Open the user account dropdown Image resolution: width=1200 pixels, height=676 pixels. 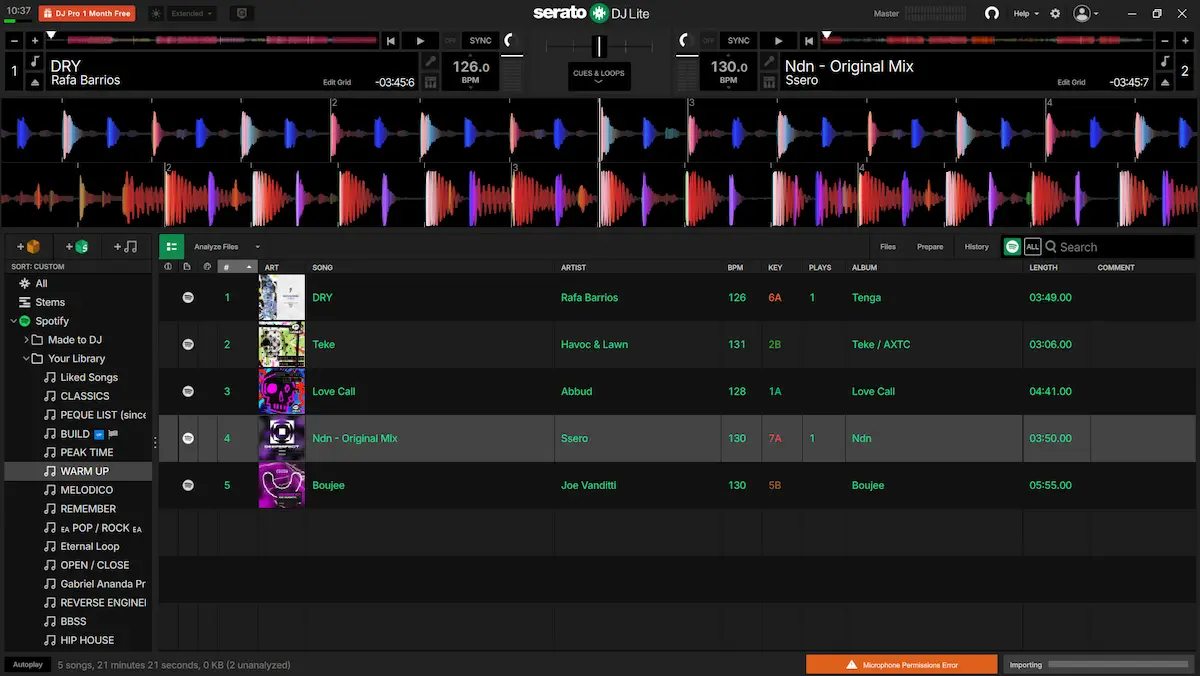pos(1086,14)
